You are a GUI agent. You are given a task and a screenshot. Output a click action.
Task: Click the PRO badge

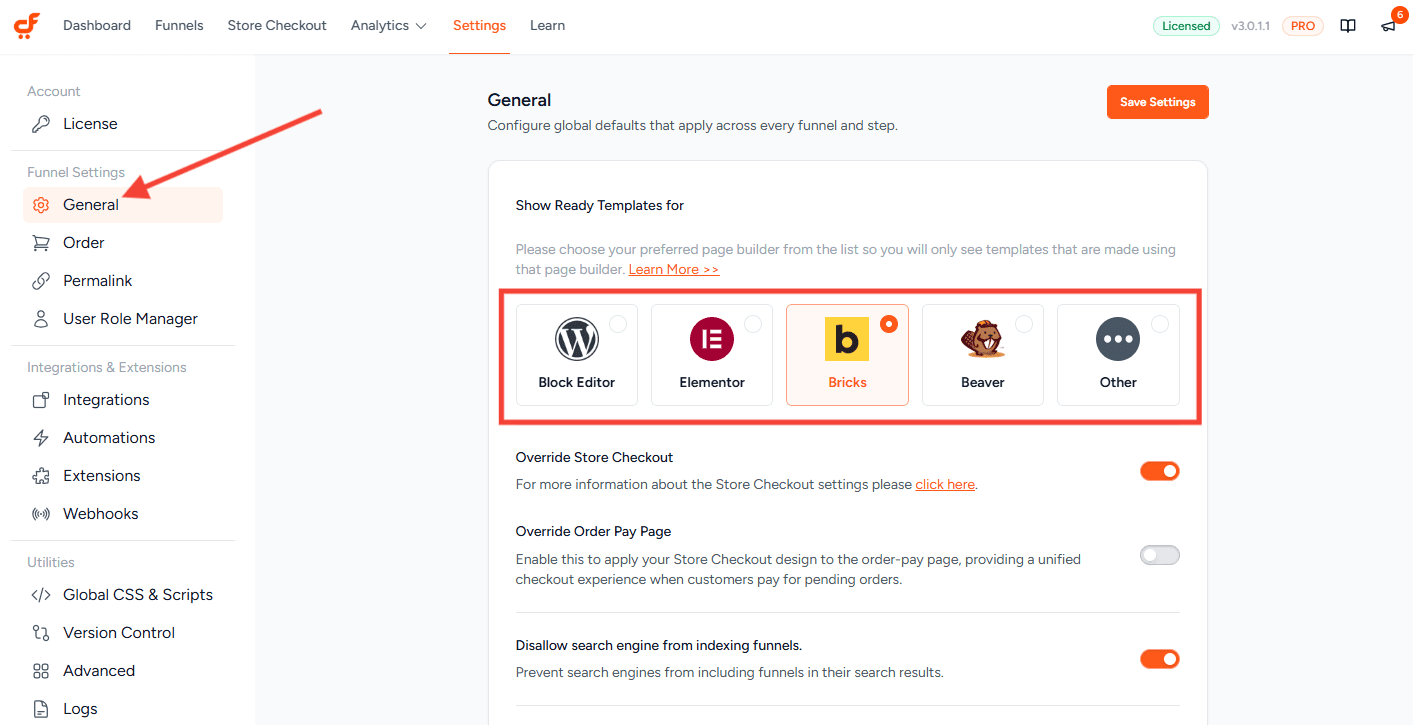(1303, 26)
